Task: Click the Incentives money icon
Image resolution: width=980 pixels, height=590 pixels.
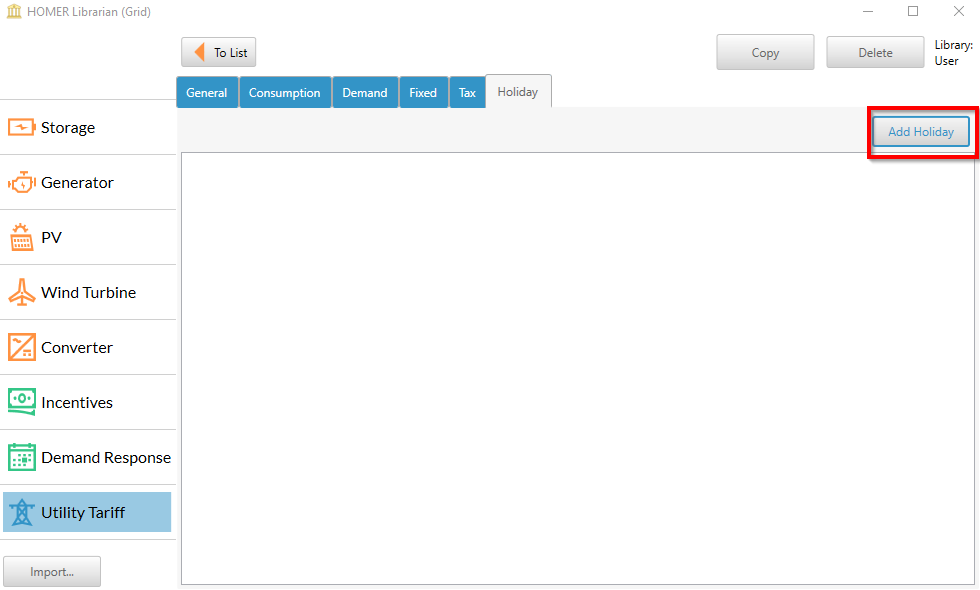Action: click(21, 402)
